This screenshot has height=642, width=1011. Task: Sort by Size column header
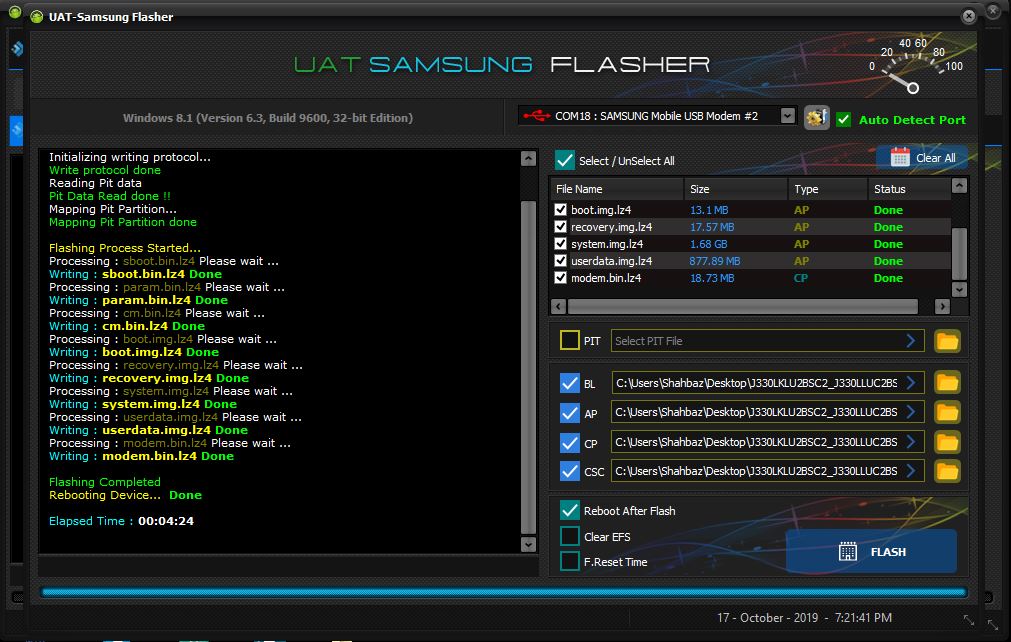[736, 189]
